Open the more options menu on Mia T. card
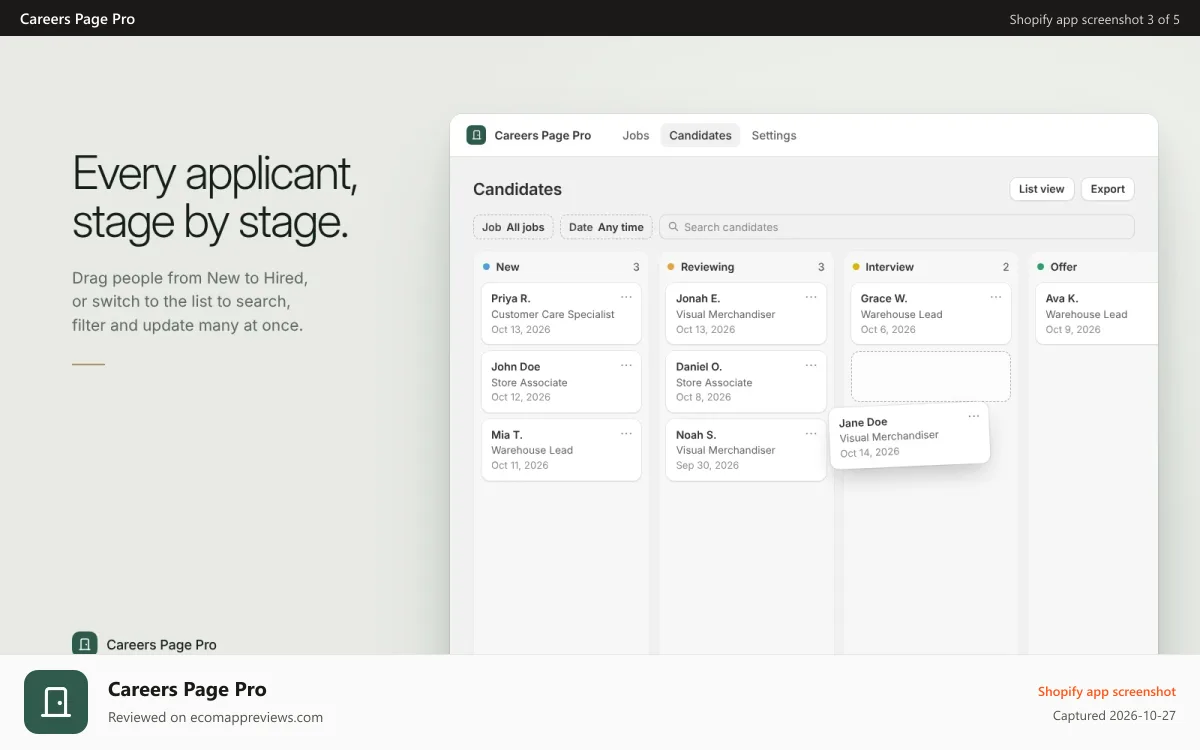 click(x=626, y=433)
